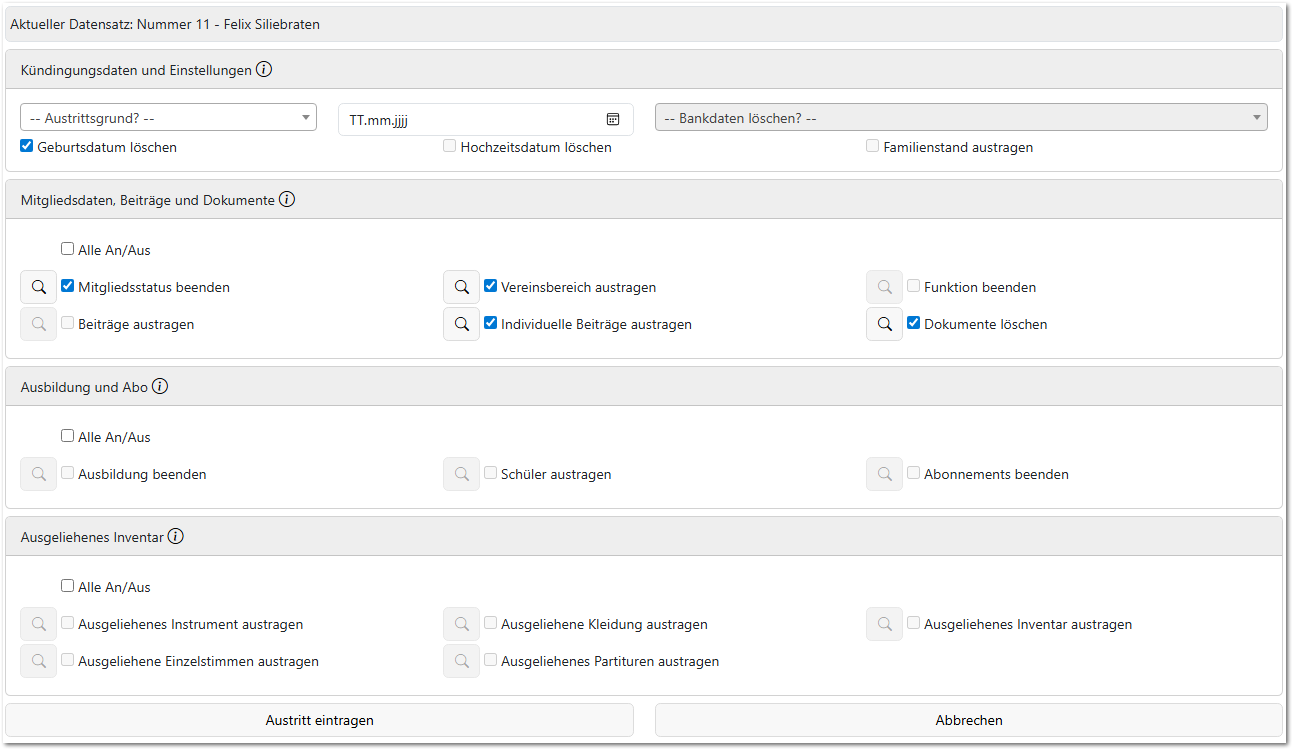Open calendar picker icon in date field

click(613, 120)
